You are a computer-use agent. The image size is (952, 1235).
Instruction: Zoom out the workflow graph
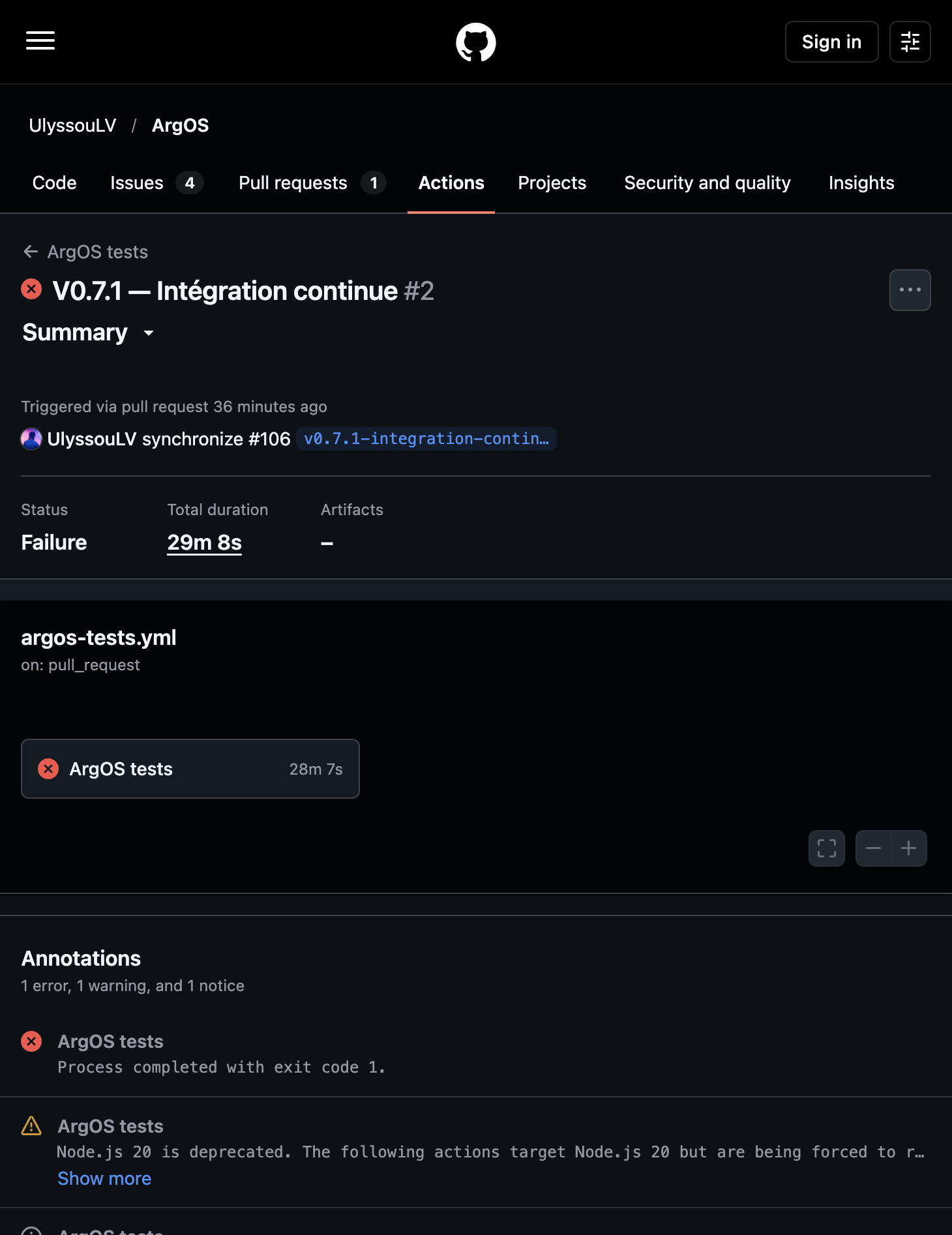click(x=874, y=848)
